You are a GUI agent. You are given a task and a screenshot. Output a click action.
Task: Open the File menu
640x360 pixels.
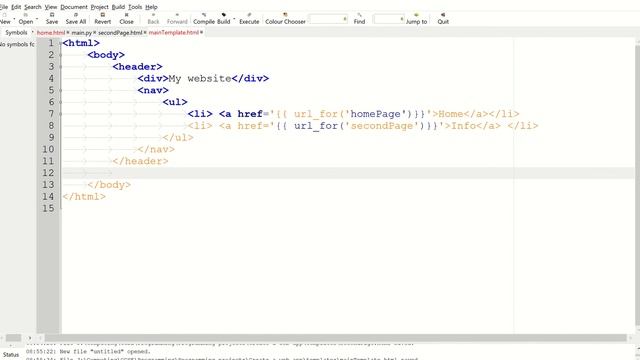(4, 7)
